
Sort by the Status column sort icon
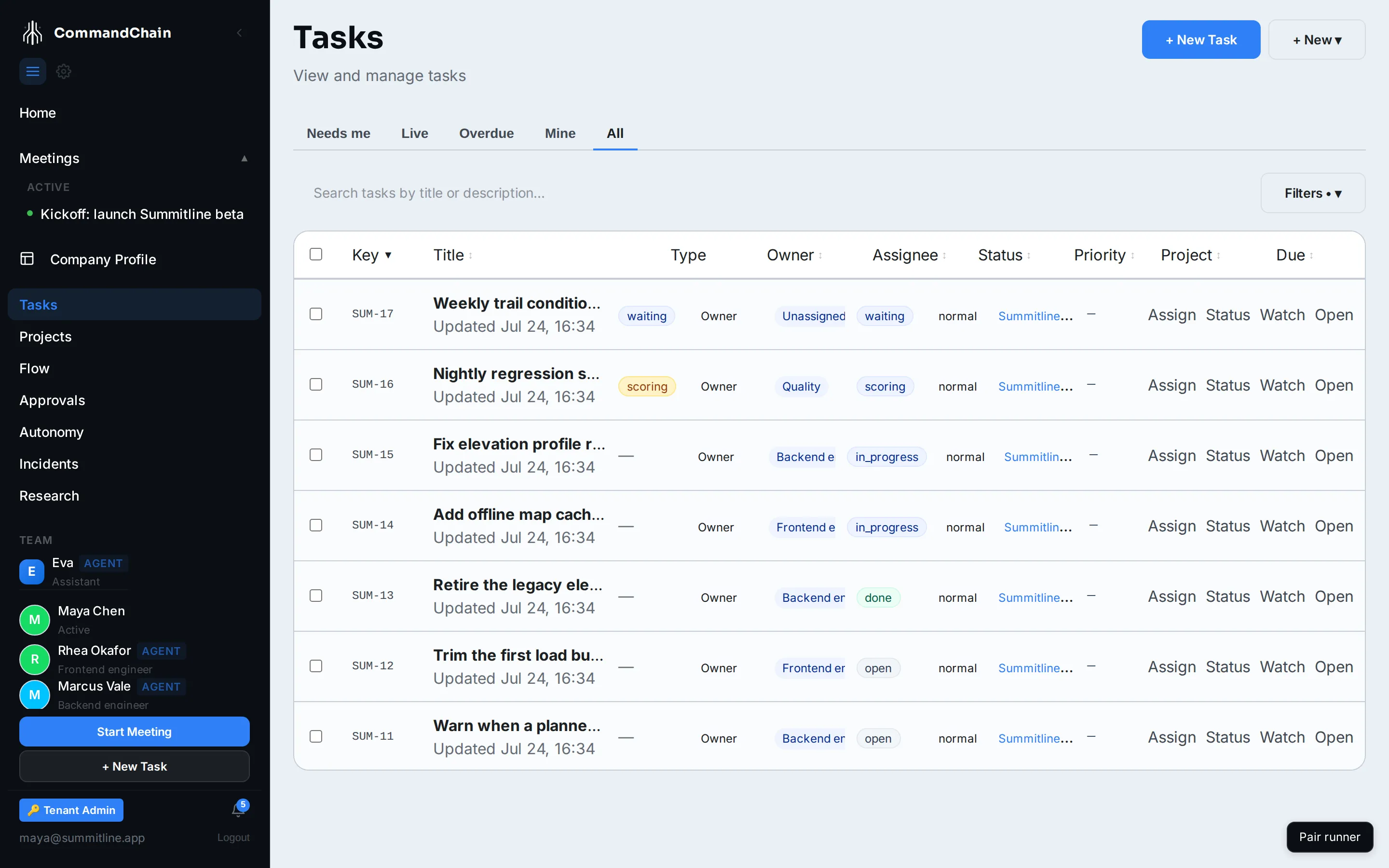click(x=1029, y=256)
